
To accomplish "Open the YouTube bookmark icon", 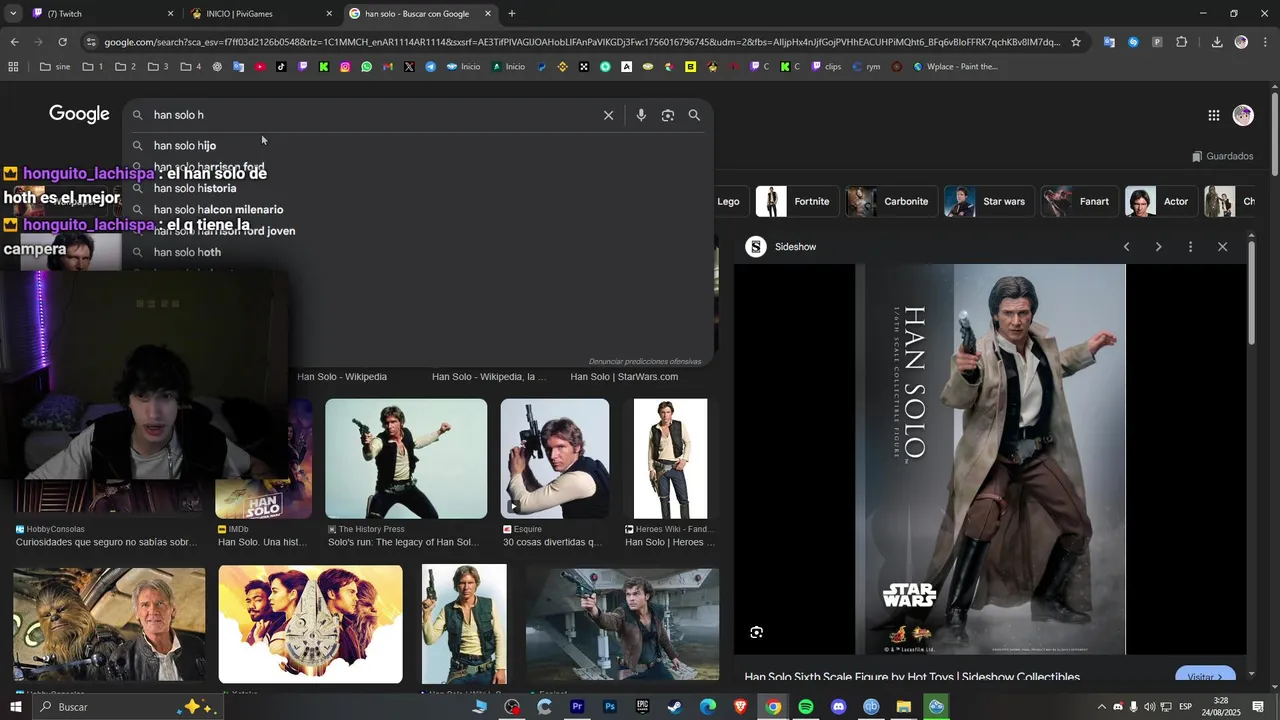I will 260,67.
